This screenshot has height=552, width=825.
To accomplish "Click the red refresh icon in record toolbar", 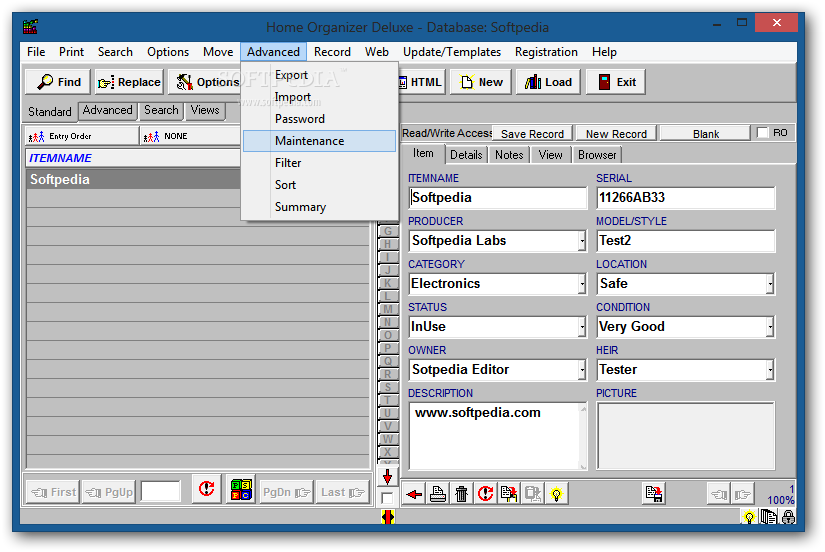I will click(485, 494).
